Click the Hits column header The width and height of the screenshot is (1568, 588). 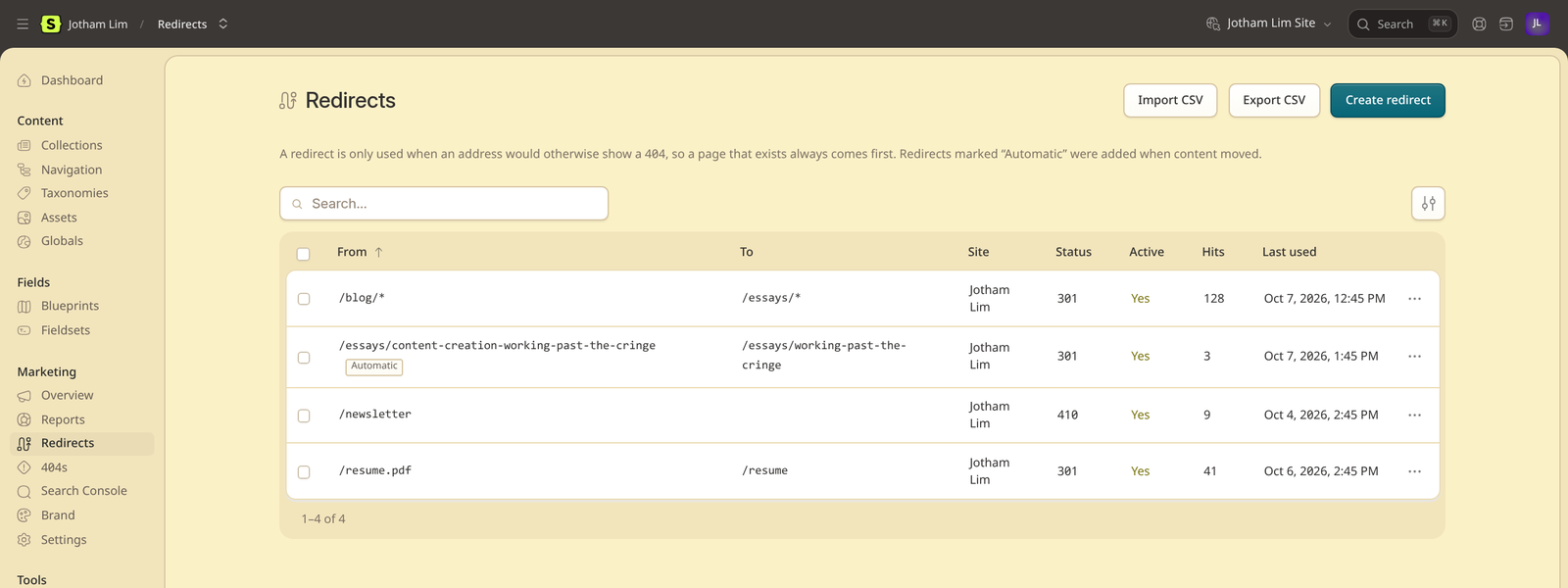1213,252
